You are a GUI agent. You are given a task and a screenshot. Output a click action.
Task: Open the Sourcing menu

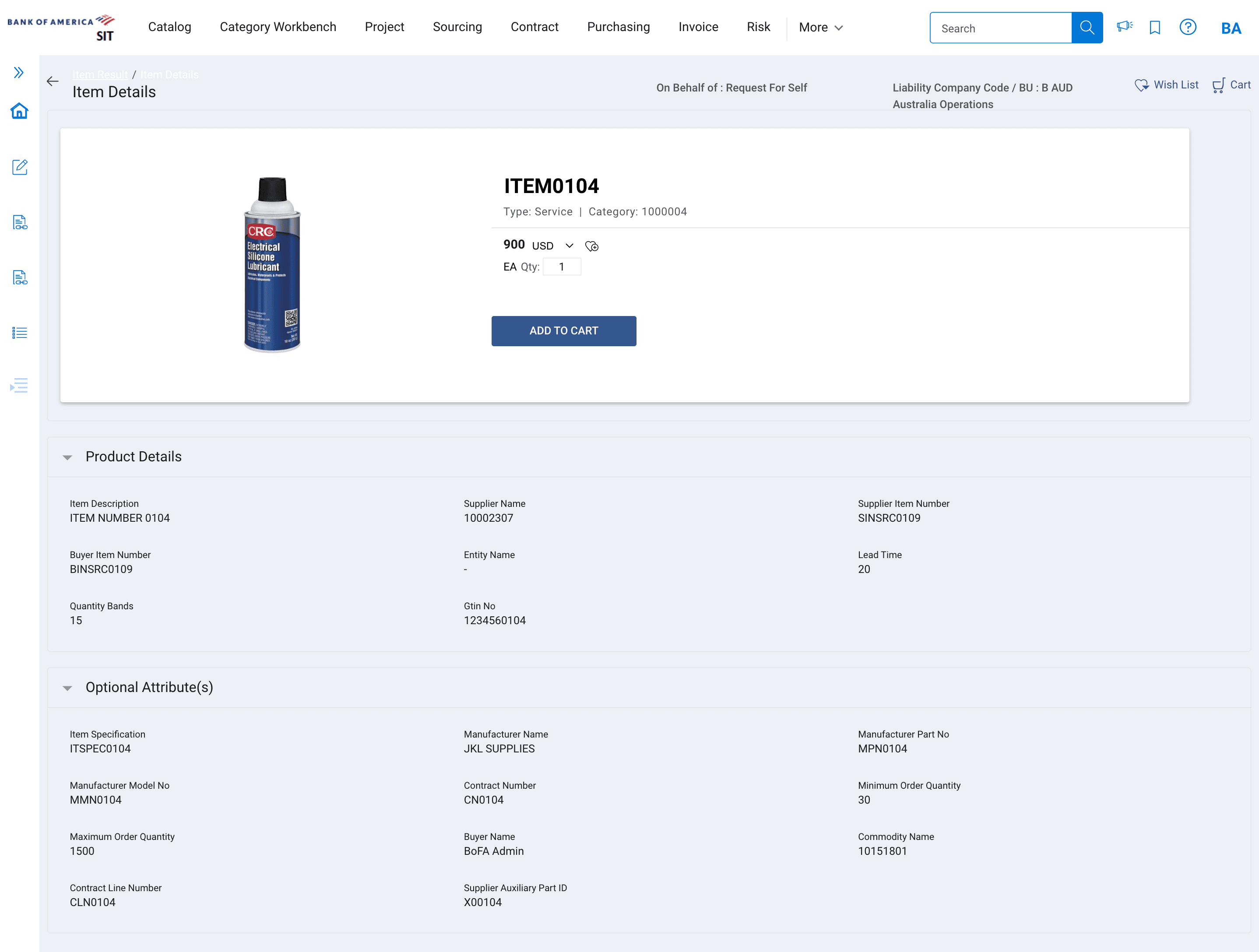pyautogui.click(x=457, y=27)
